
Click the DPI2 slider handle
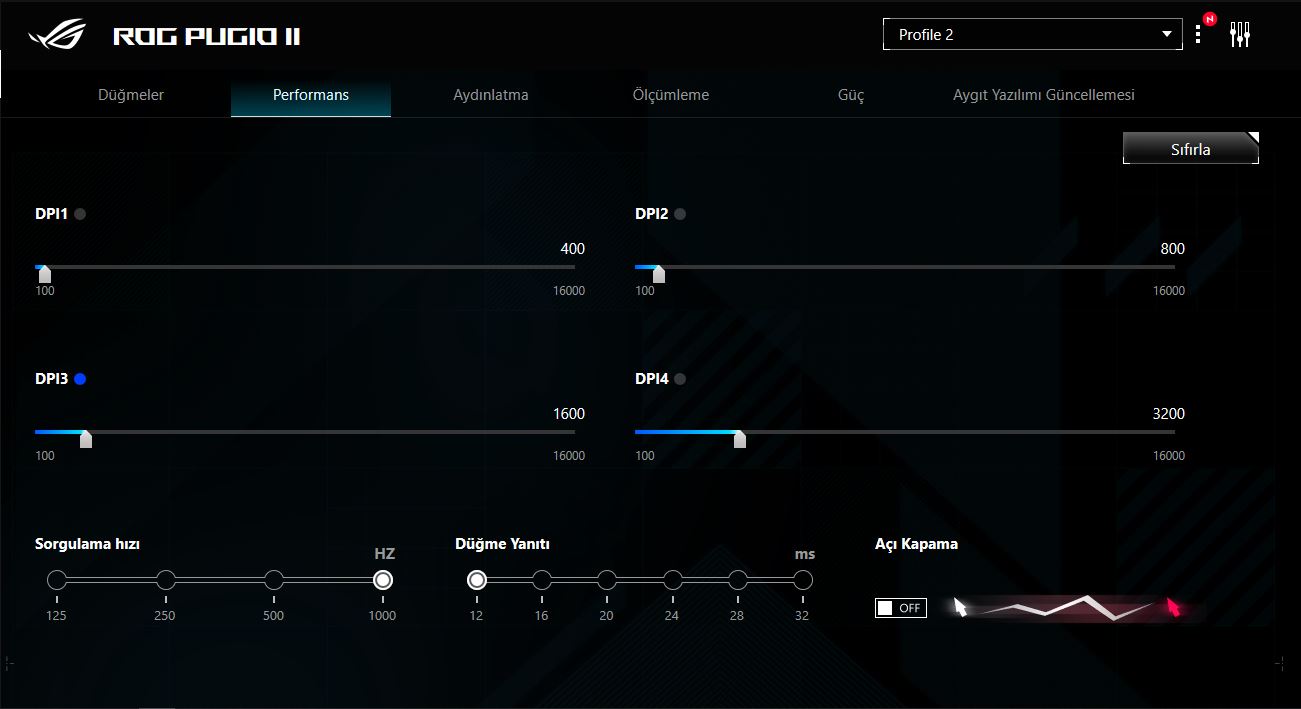click(x=659, y=275)
